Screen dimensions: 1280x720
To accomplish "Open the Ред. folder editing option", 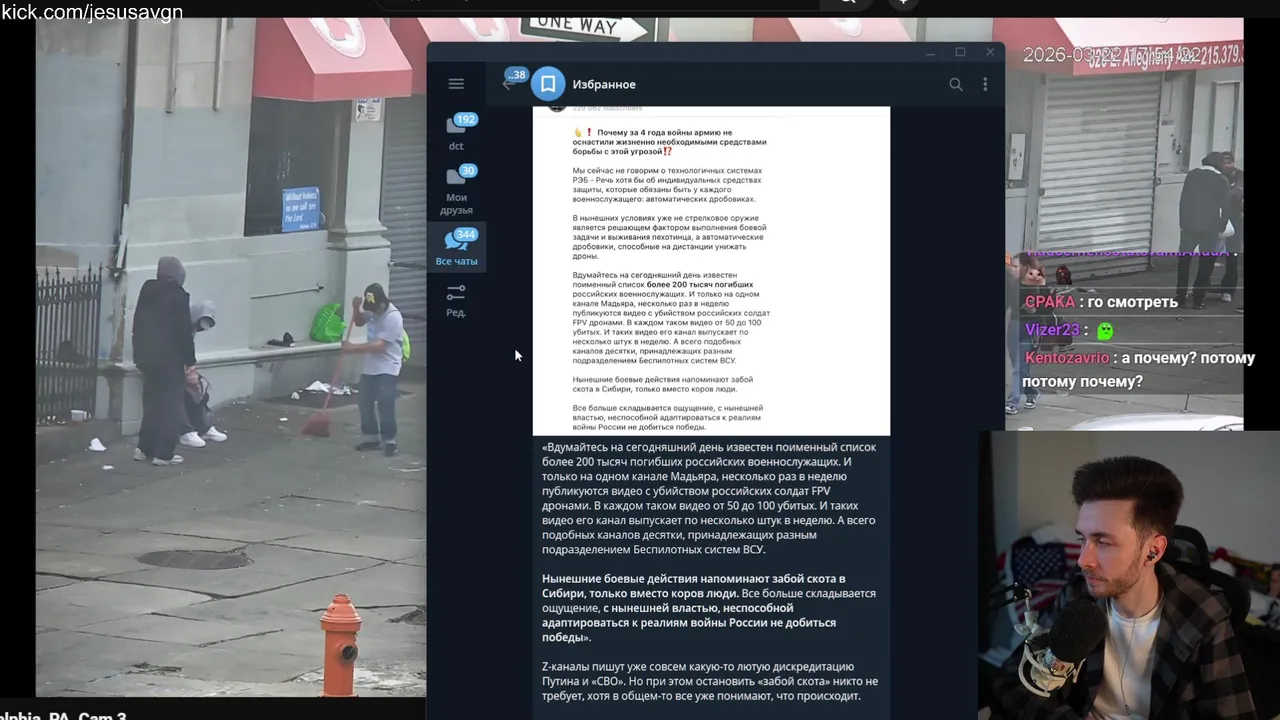I will (456, 299).
